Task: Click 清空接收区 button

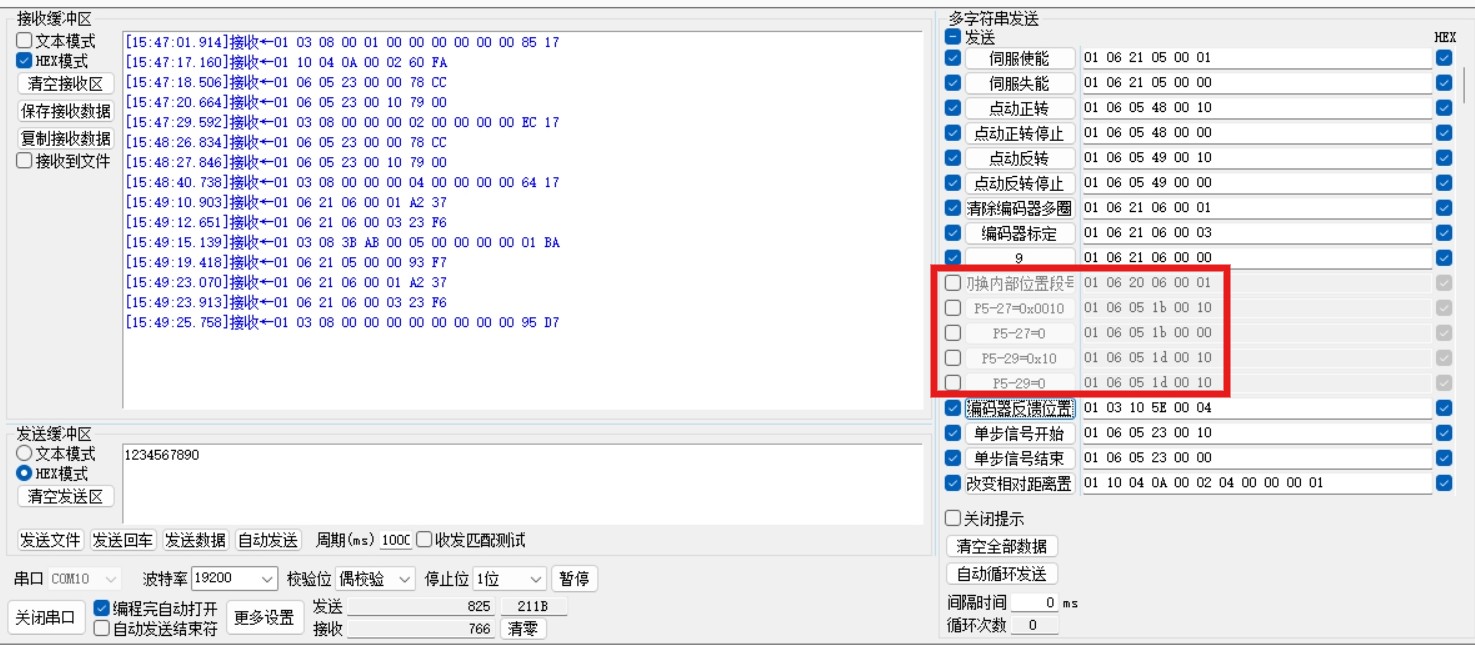Action: [x=65, y=85]
